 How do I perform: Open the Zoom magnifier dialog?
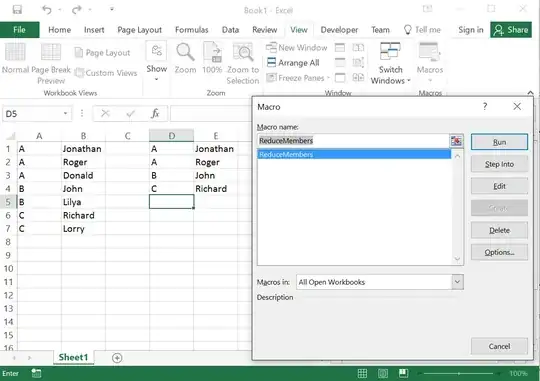click(x=185, y=59)
